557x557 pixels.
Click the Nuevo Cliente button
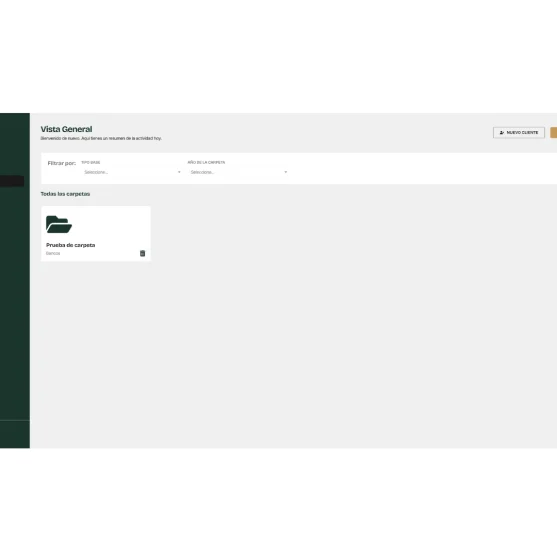[x=519, y=133]
